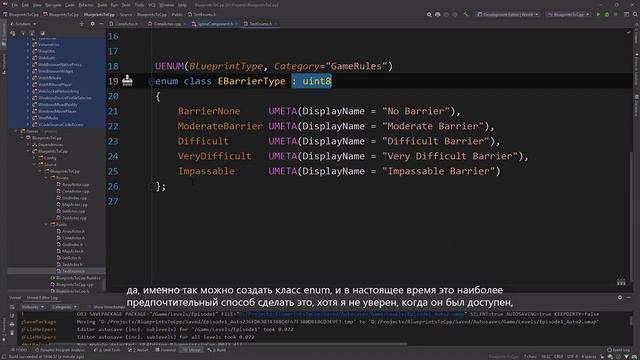The width and height of the screenshot is (640, 360).
Task: Open the Unit Tests tool window
Action: coord(107,350)
